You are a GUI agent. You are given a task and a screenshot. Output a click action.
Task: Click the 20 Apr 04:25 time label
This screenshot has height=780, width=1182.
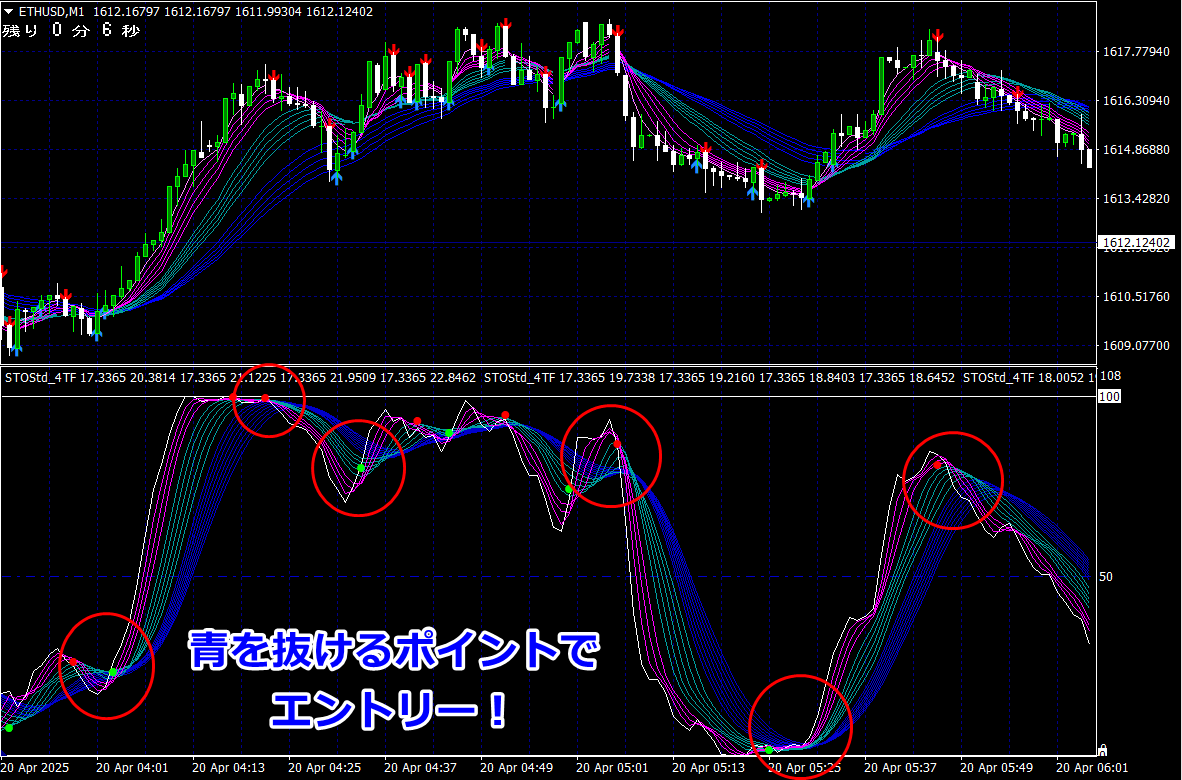point(324,769)
